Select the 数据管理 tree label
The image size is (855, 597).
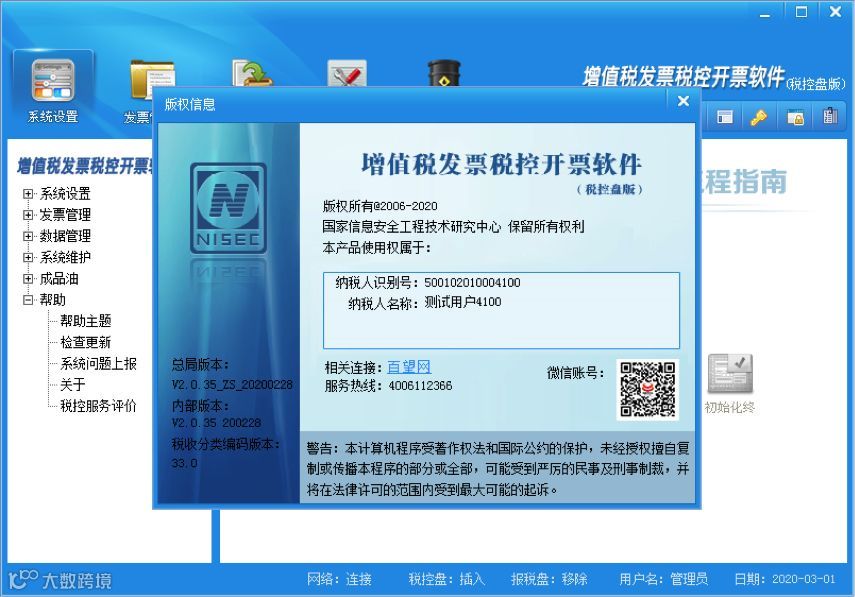pyautogui.click(x=65, y=236)
